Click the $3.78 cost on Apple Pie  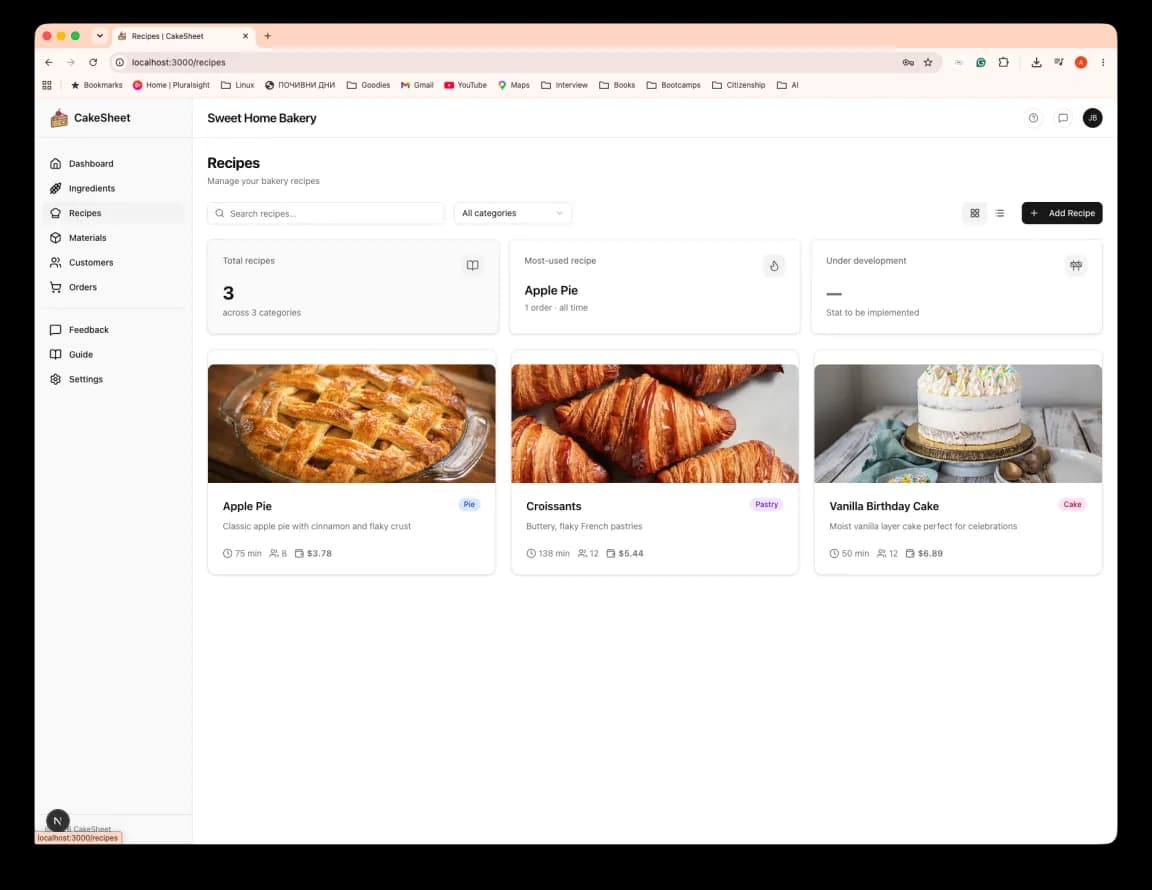coord(319,553)
